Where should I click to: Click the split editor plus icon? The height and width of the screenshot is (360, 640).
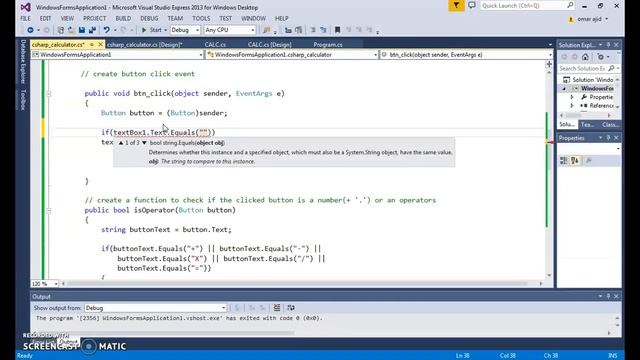coord(549,64)
